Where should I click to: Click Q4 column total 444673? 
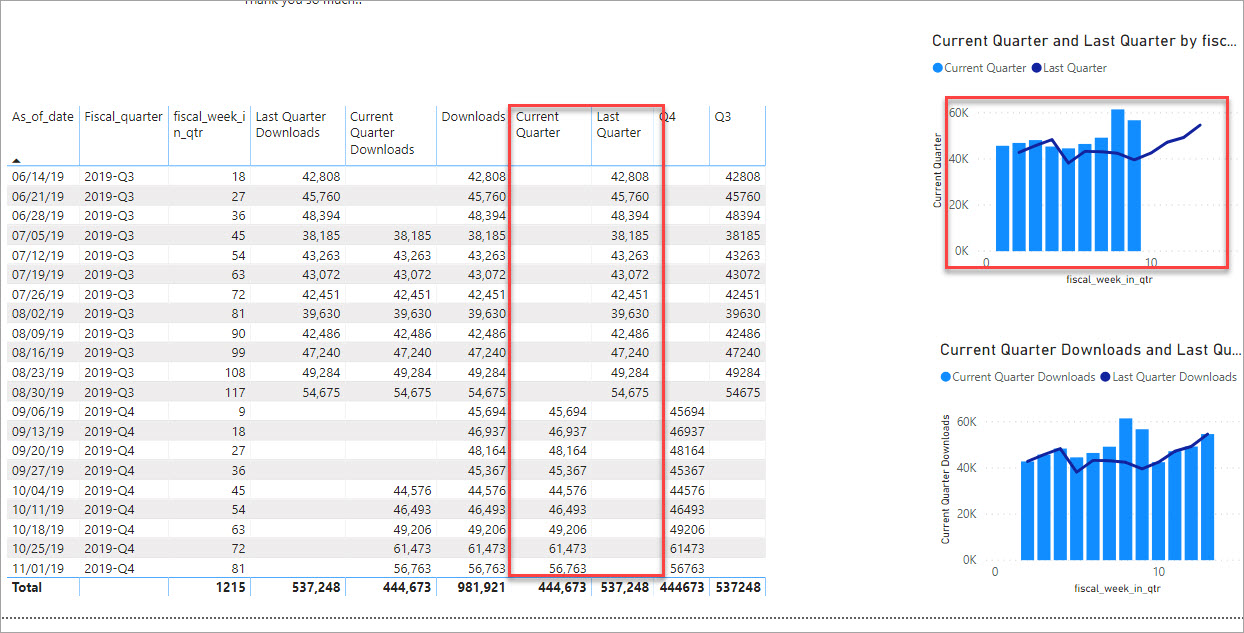click(682, 588)
